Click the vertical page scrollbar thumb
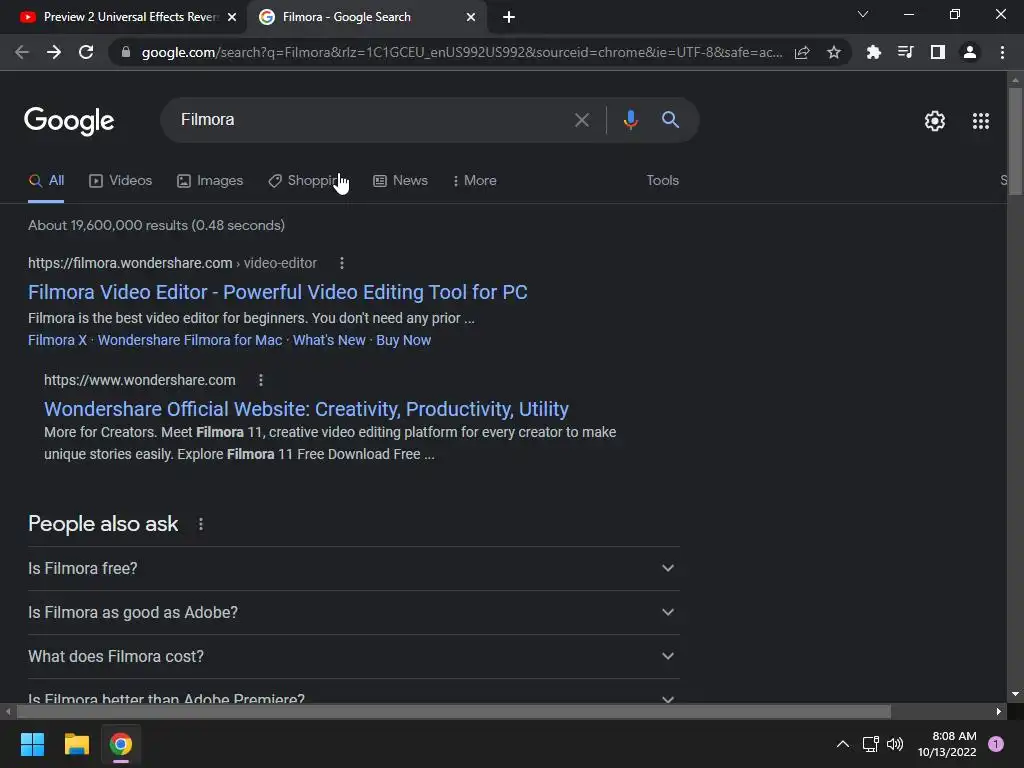The height and width of the screenshot is (768, 1024). [1015, 140]
